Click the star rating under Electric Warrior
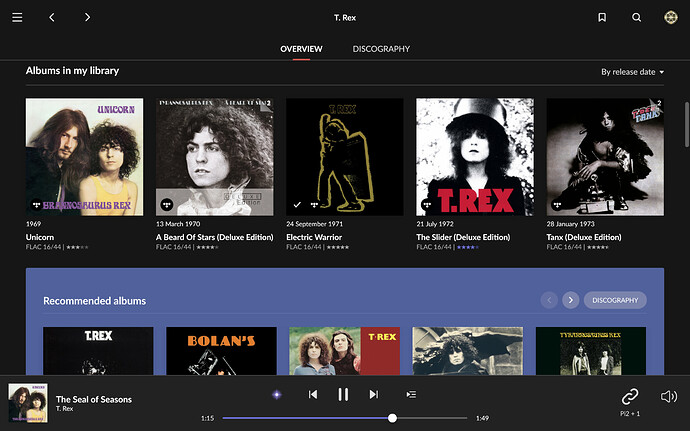Viewport: 690px width, 431px height. click(338, 247)
